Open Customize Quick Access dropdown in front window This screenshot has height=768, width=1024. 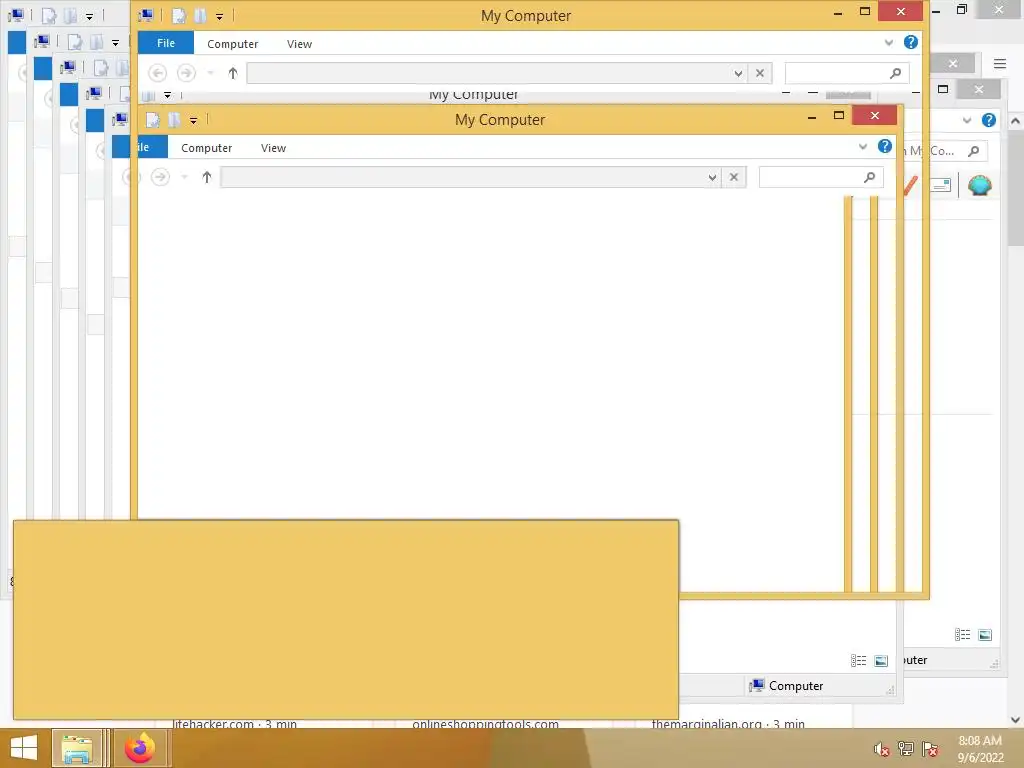[193, 120]
